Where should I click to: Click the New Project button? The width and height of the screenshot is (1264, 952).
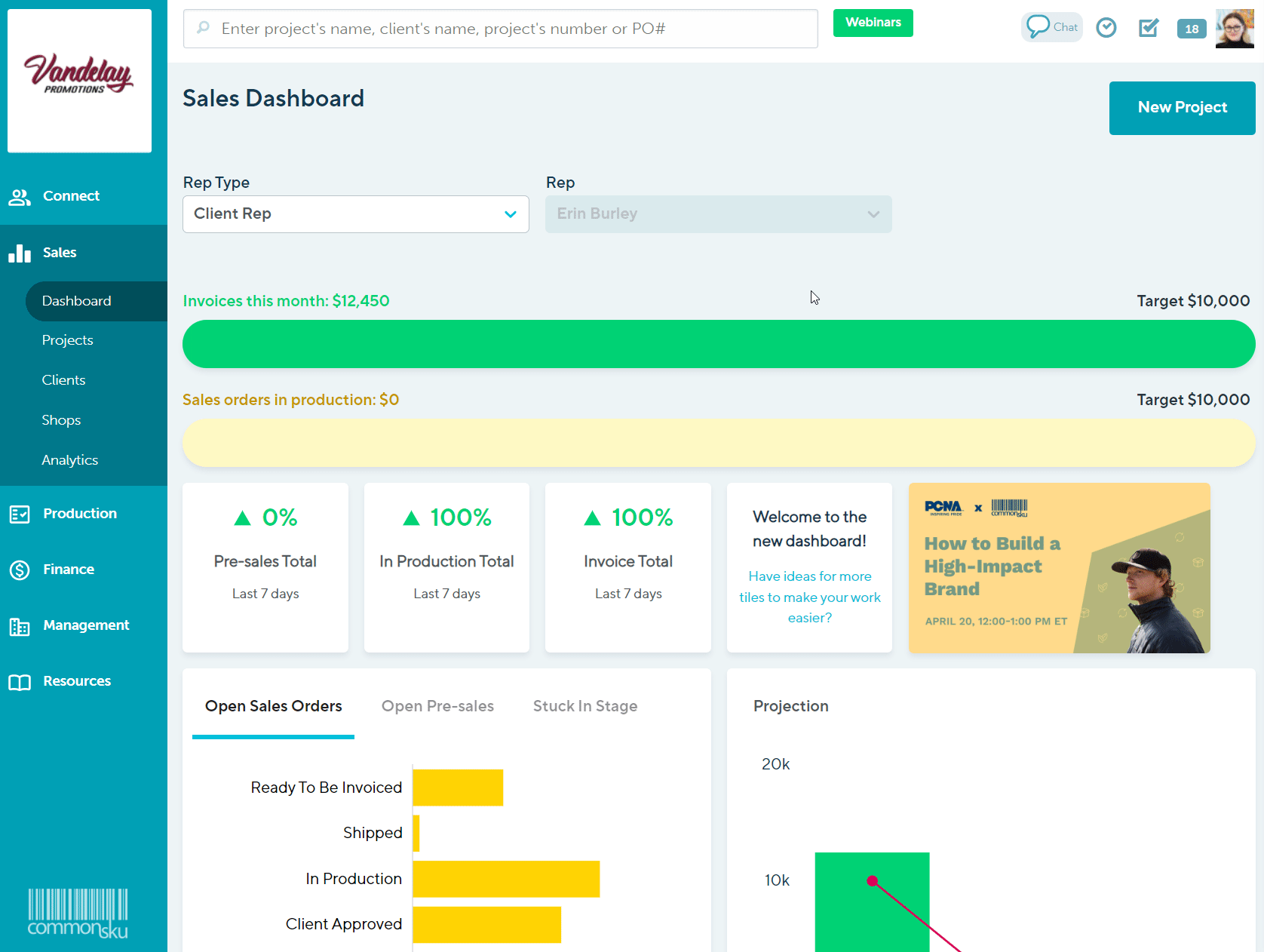1182,108
